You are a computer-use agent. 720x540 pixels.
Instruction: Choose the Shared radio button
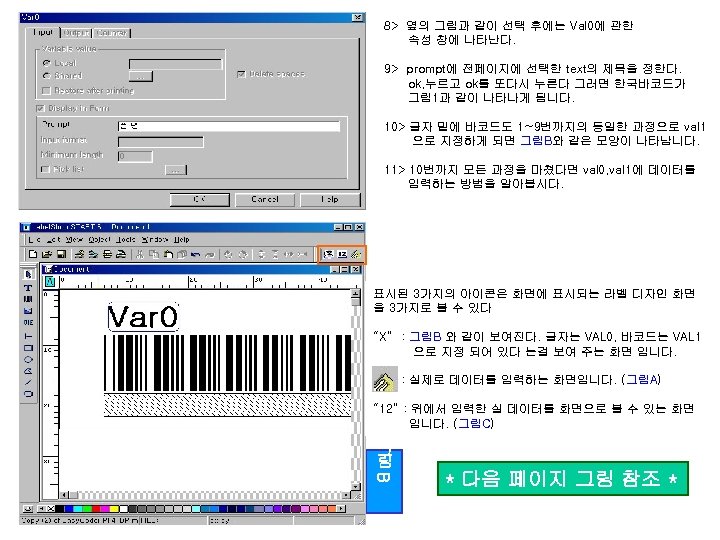(46, 76)
